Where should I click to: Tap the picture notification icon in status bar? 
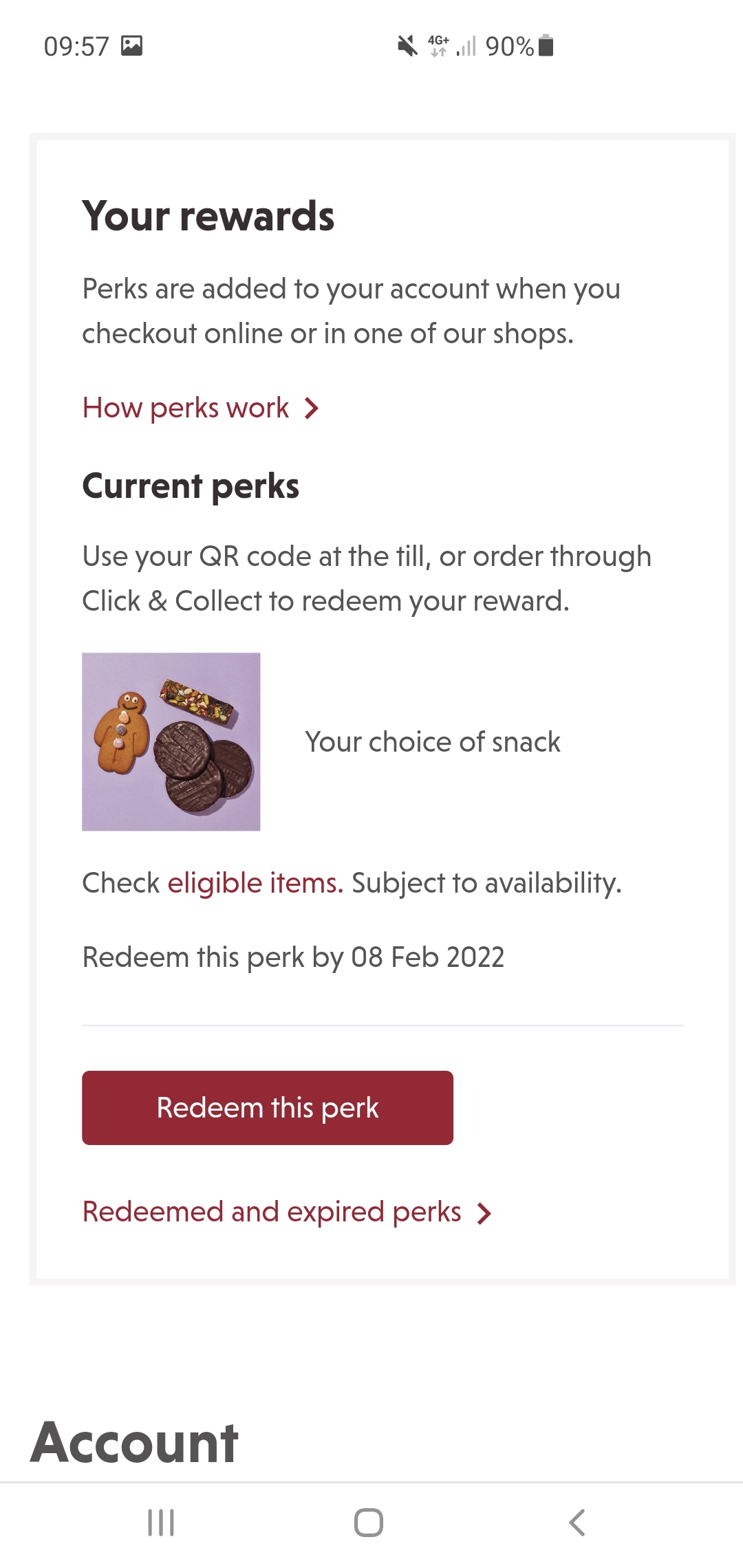[131, 46]
